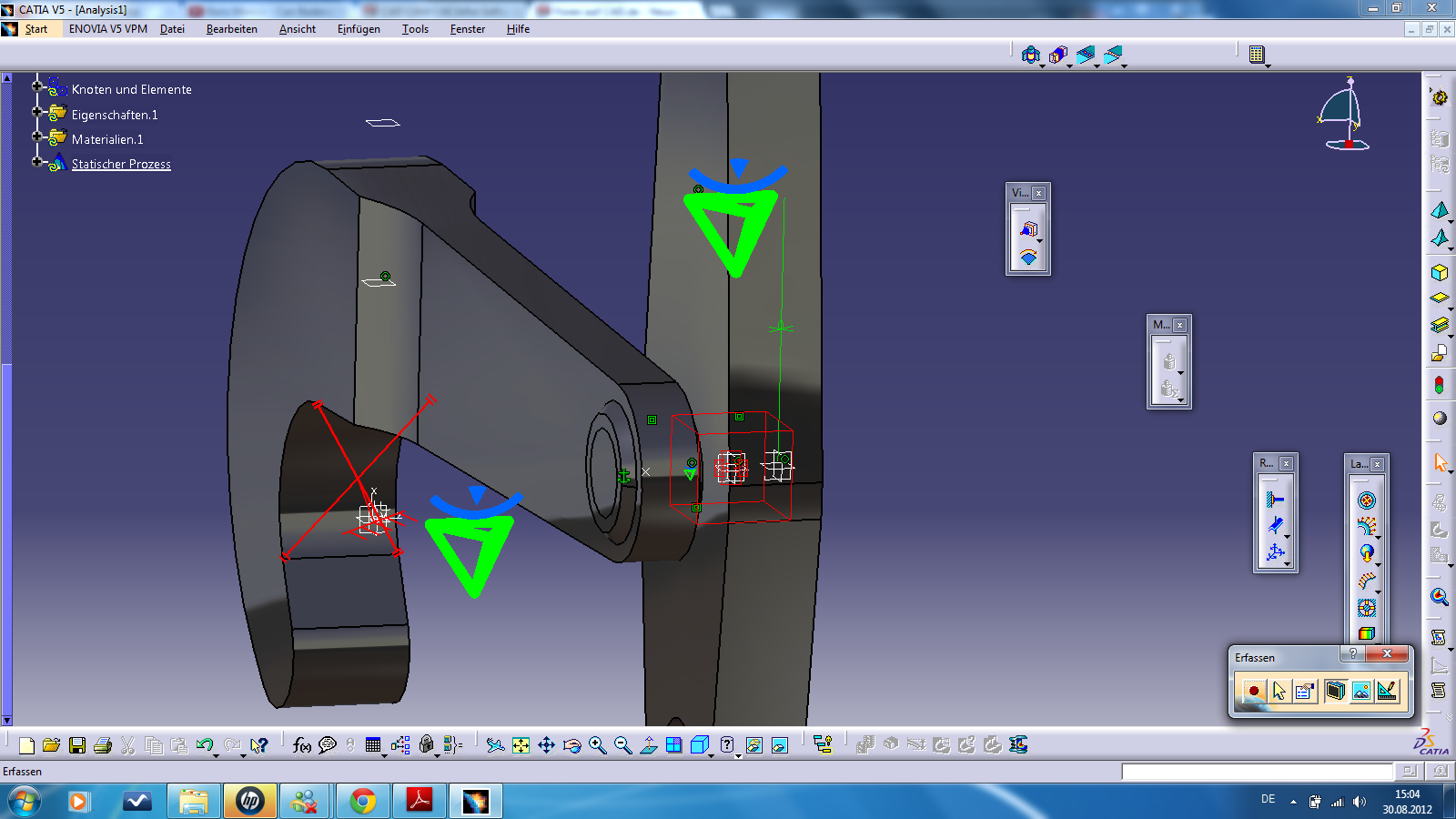This screenshot has height=819, width=1456.
Task: Click the Surface Slider restraint icon
Action: click(1276, 525)
